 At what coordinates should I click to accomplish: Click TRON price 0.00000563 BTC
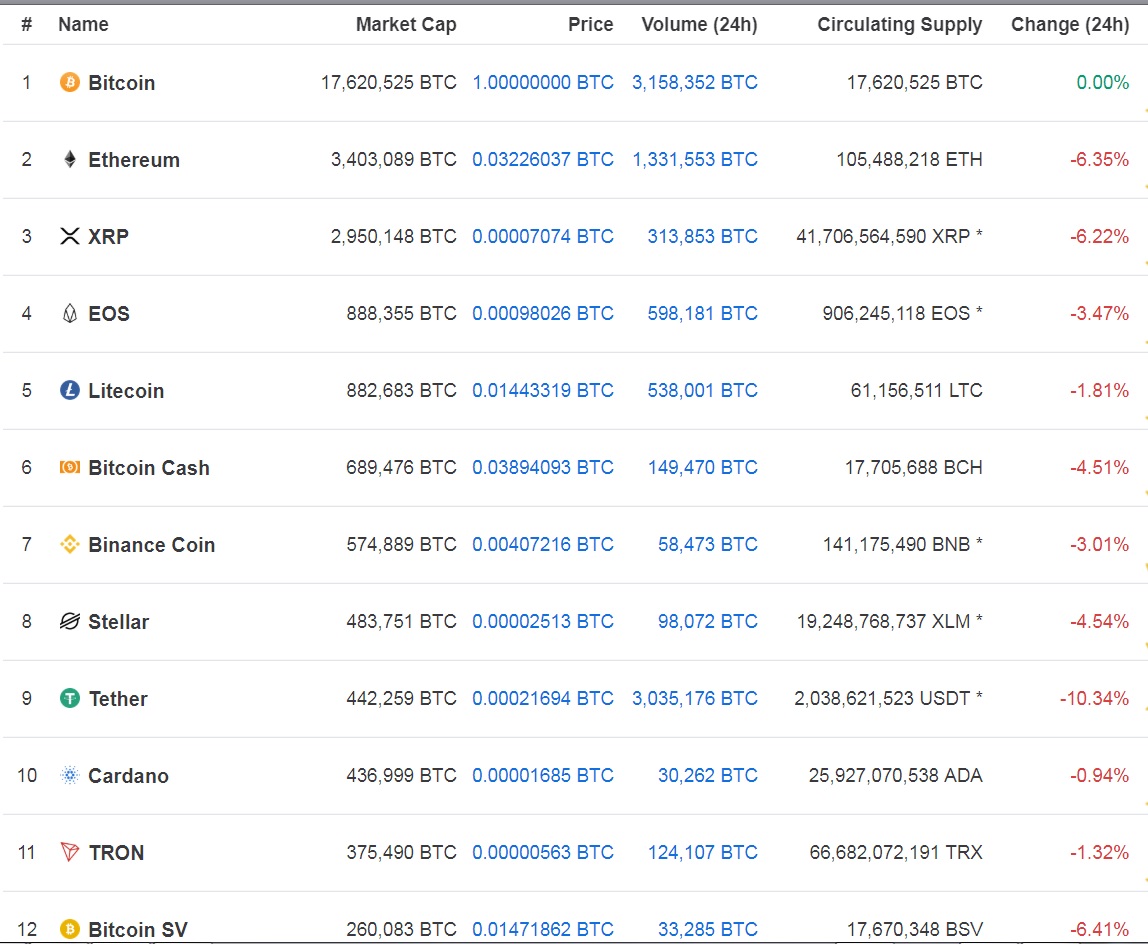coord(543,852)
